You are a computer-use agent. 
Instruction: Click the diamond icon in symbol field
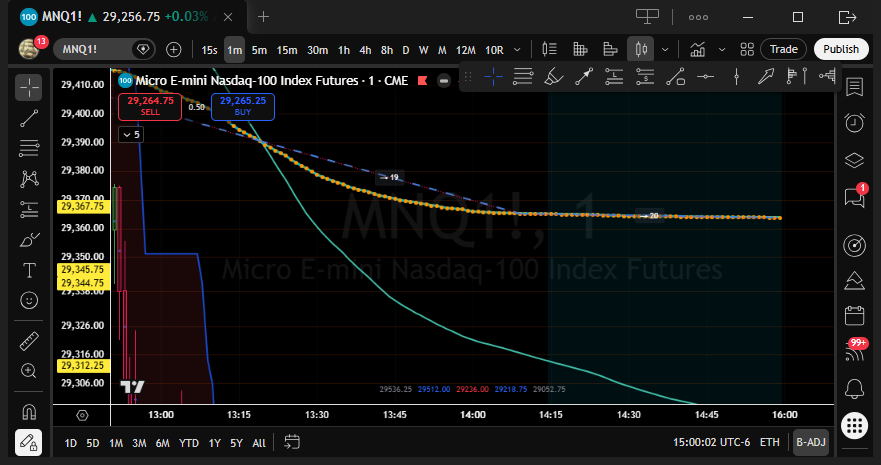point(143,49)
